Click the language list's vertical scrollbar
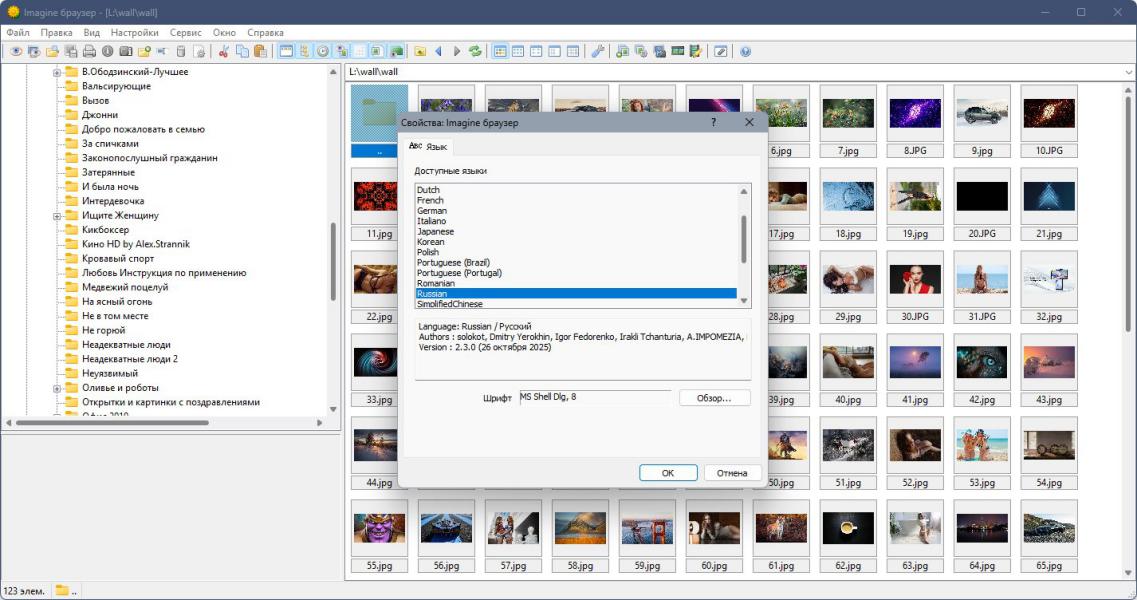1137x600 pixels. (x=744, y=240)
